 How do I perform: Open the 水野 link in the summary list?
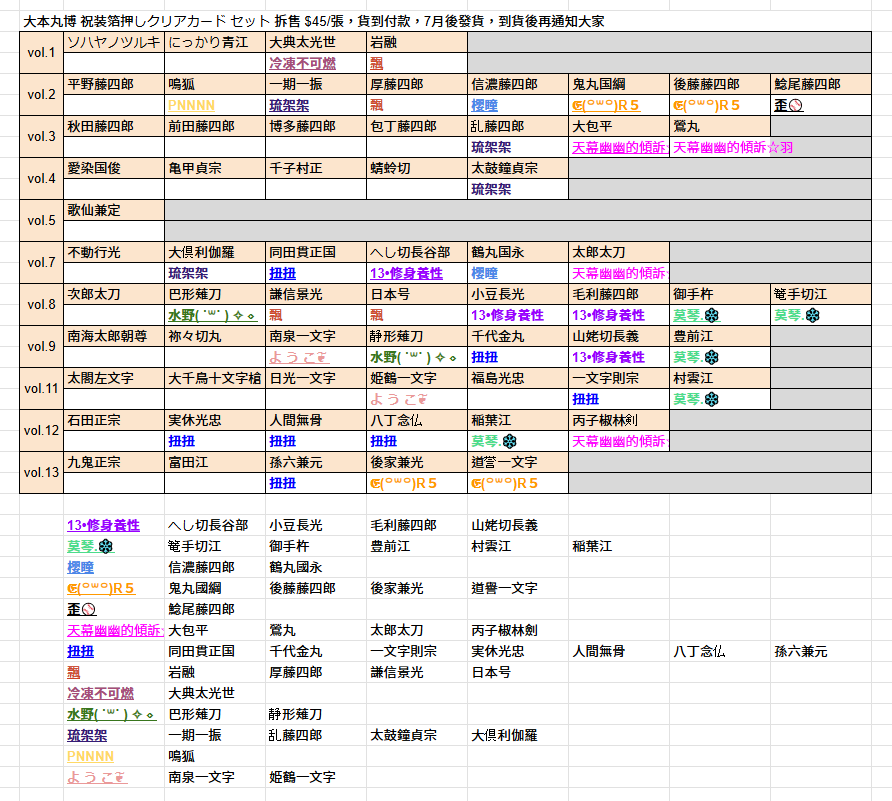(x=112, y=715)
